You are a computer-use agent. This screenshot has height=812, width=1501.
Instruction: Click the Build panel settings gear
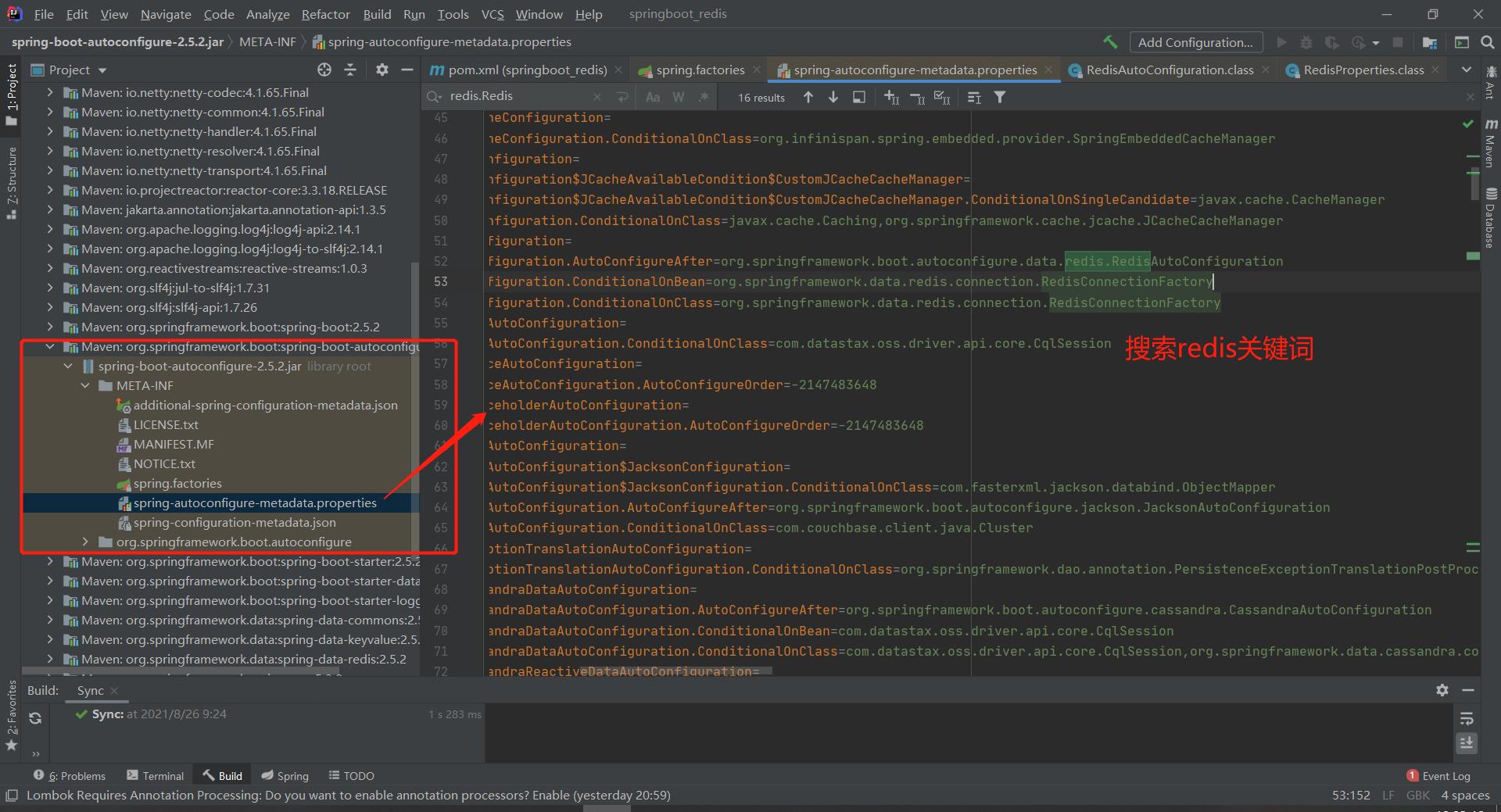pyautogui.click(x=1442, y=690)
